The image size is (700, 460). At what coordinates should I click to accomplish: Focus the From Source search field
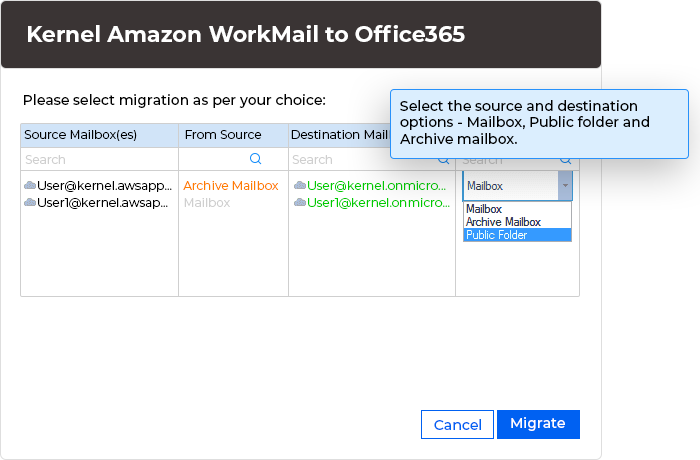(x=233, y=159)
